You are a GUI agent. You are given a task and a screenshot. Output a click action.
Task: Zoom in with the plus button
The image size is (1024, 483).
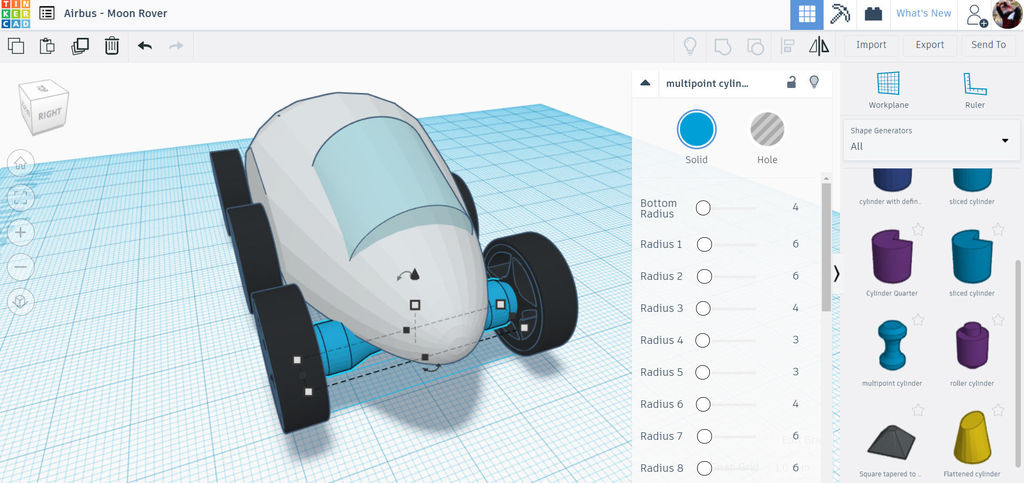[20, 232]
